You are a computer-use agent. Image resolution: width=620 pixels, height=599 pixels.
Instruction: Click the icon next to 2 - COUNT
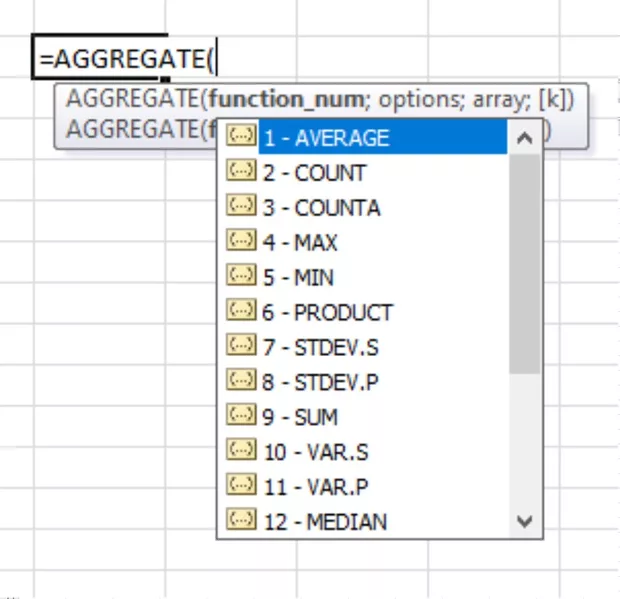[x=241, y=172]
